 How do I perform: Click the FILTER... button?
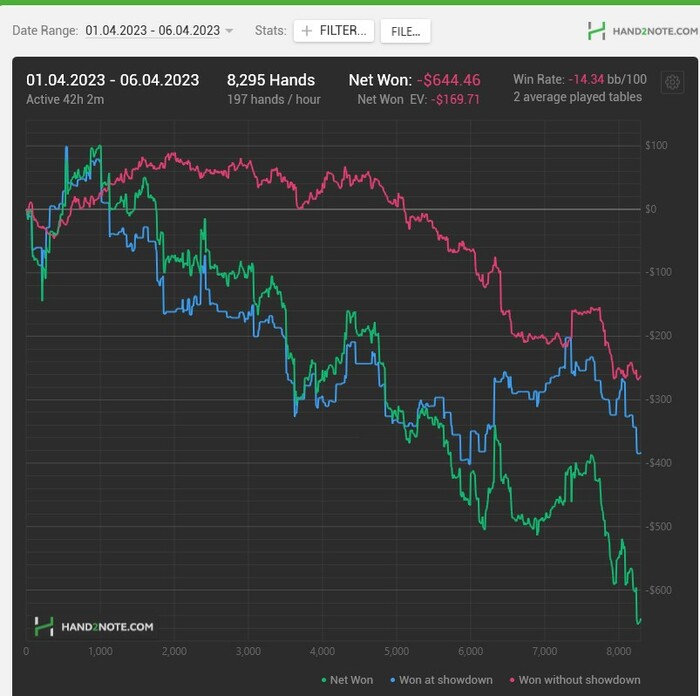pos(333,31)
